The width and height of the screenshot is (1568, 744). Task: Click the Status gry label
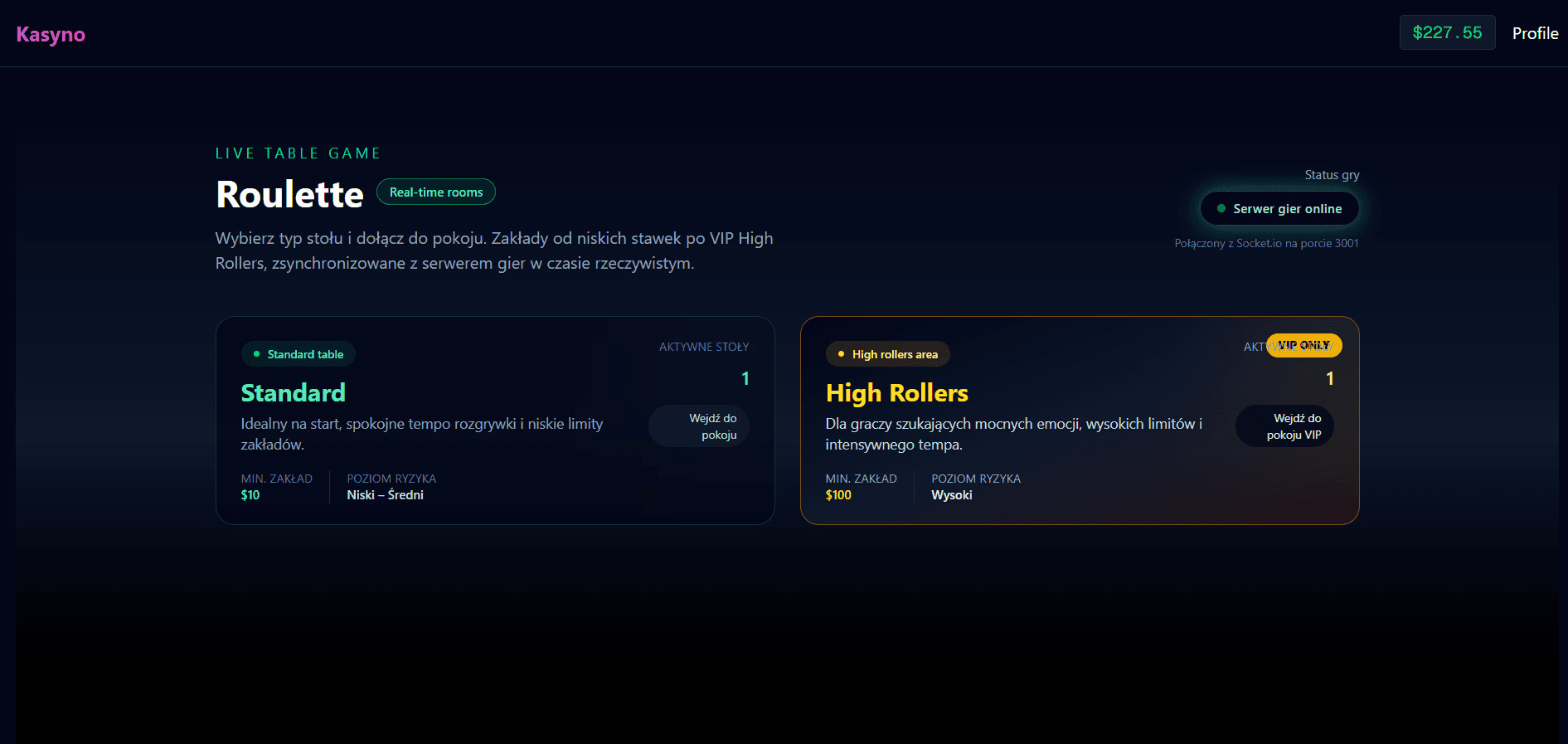point(1332,175)
